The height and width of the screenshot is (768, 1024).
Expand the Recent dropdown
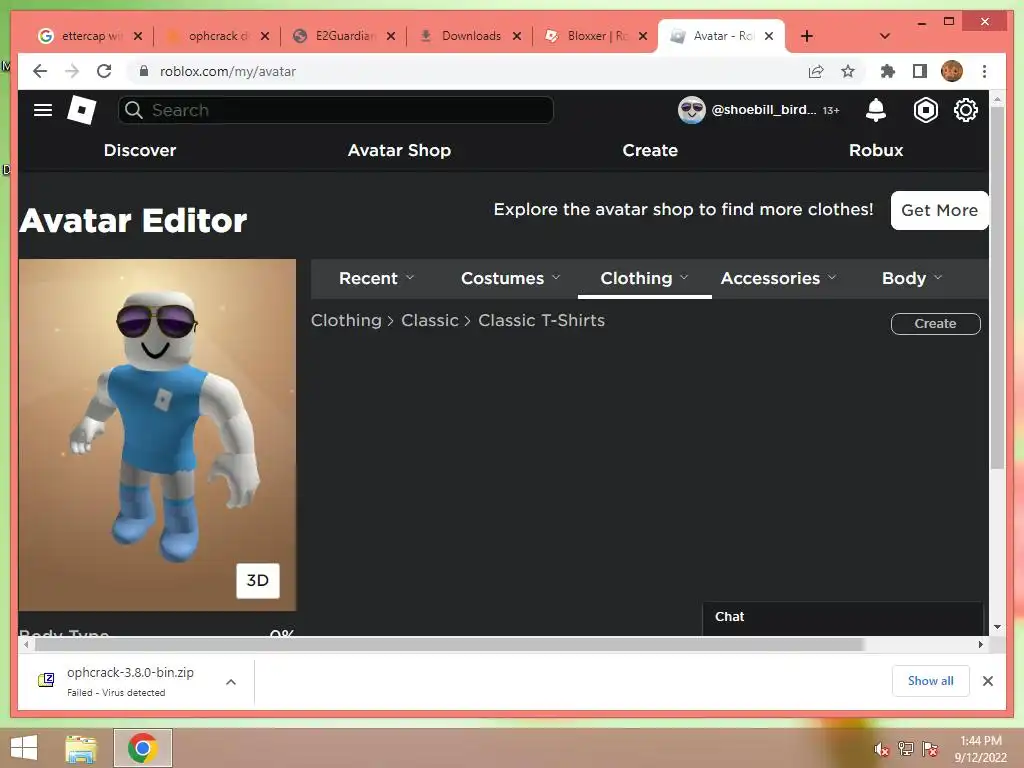[376, 278]
